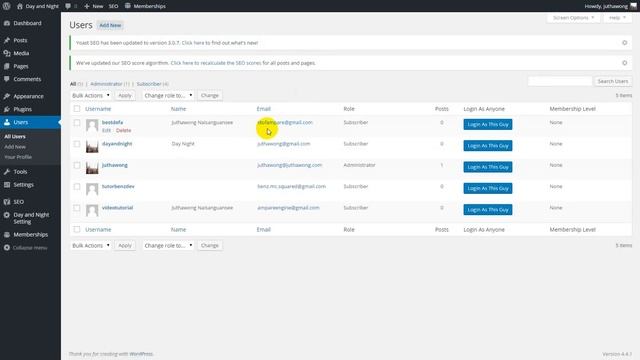Select the All Users submenu item
This screenshot has width=640, height=360.
[x=15, y=137]
